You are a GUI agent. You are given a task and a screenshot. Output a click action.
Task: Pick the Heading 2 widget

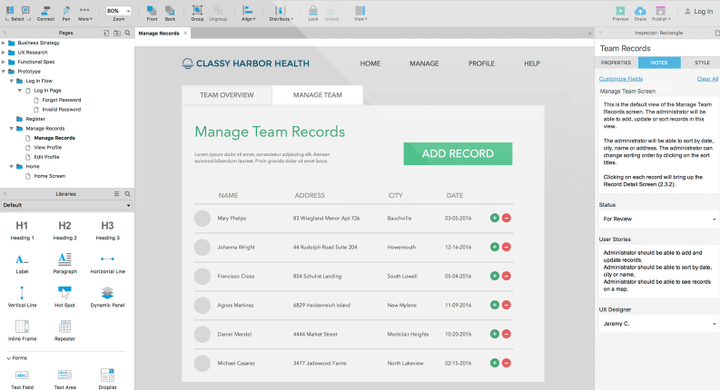pyautogui.click(x=65, y=230)
